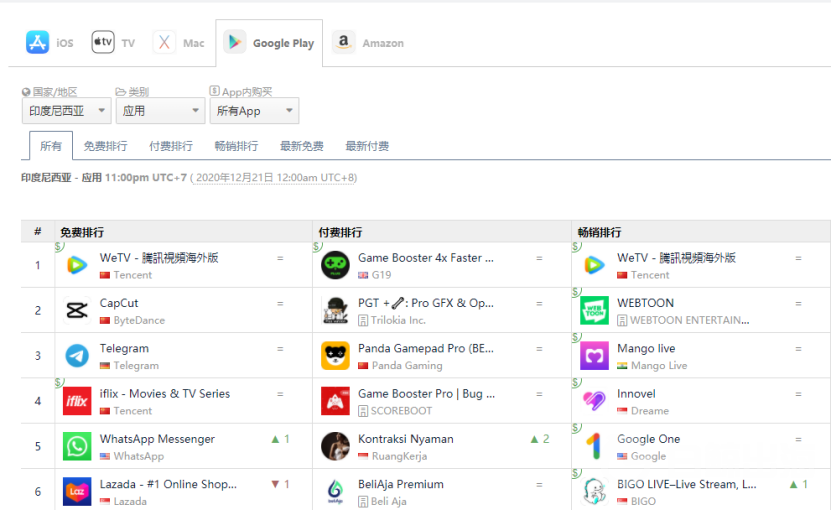Click the Panda Gamepad Pro icon

(335, 355)
